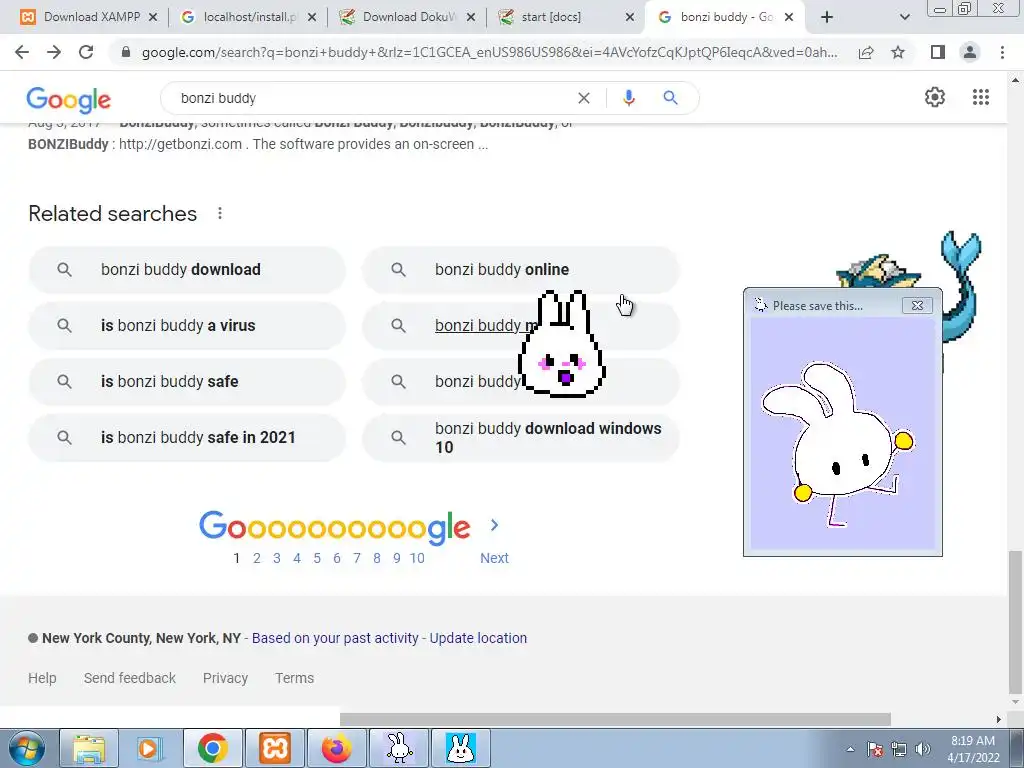Click the horizontal scrollbar thumb
This screenshot has width=1024, height=768.
pyautogui.click(x=615, y=719)
